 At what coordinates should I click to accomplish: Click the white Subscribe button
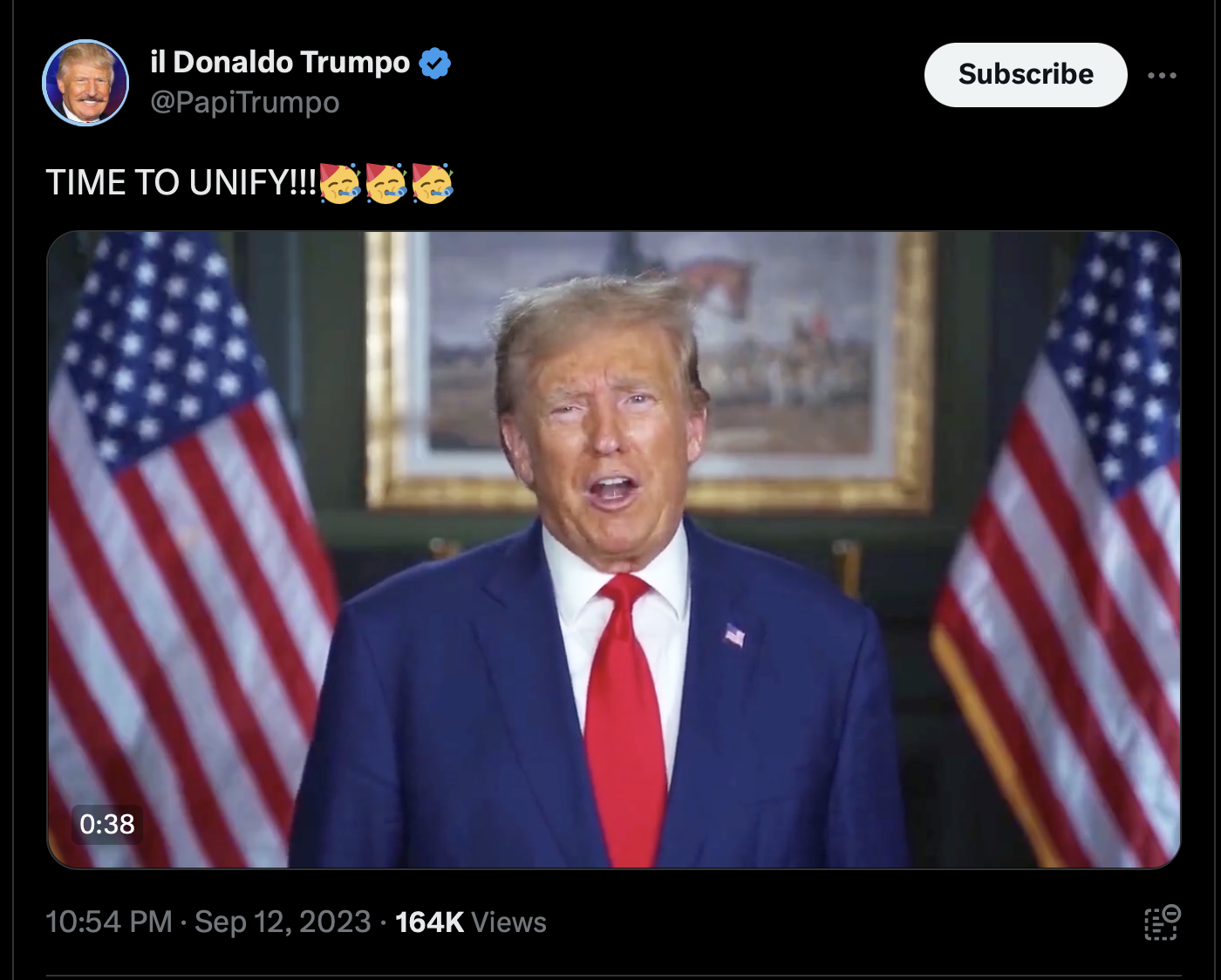click(x=1026, y=75)
